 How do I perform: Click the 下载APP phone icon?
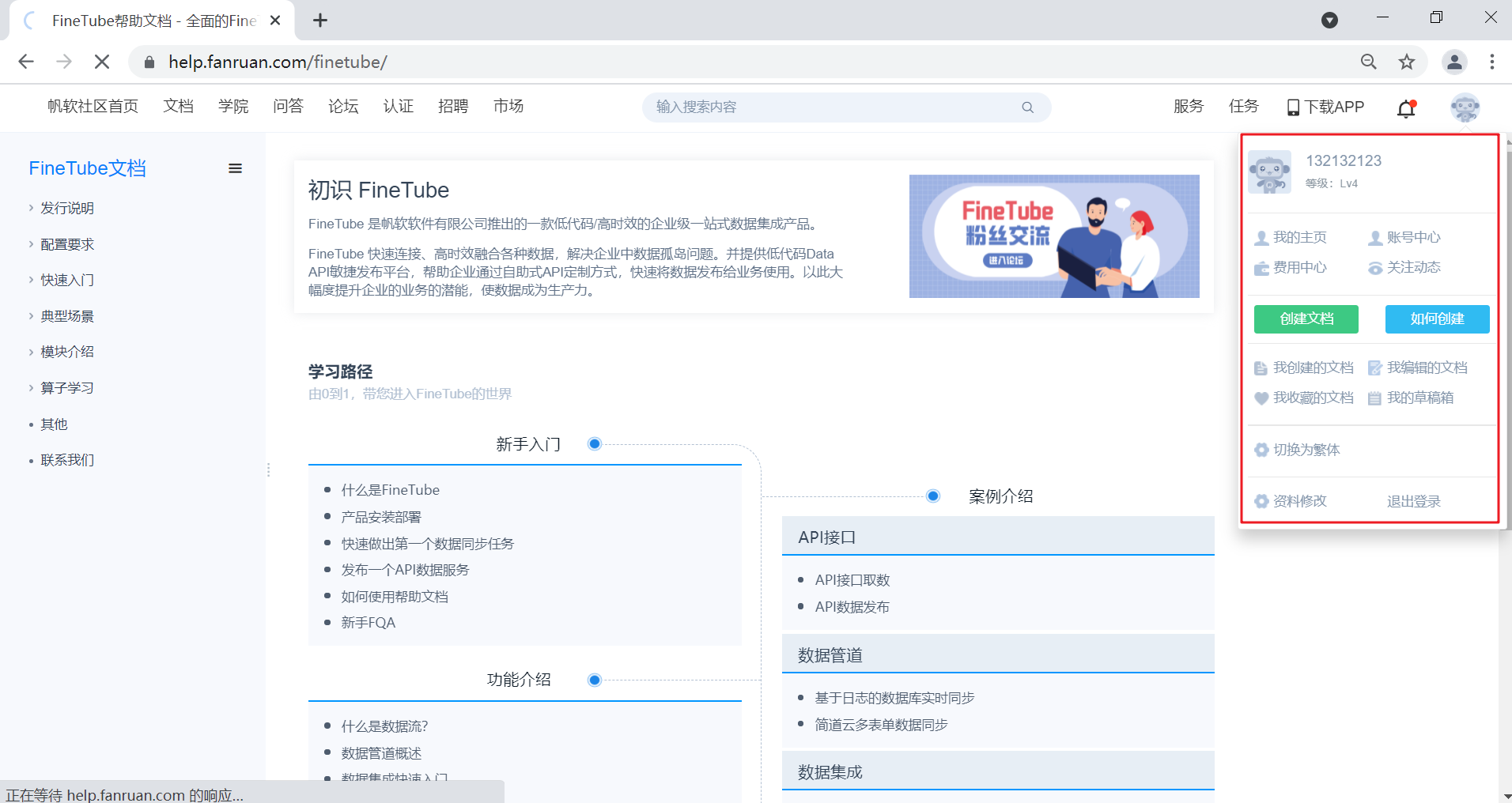tap(1293, 107)
